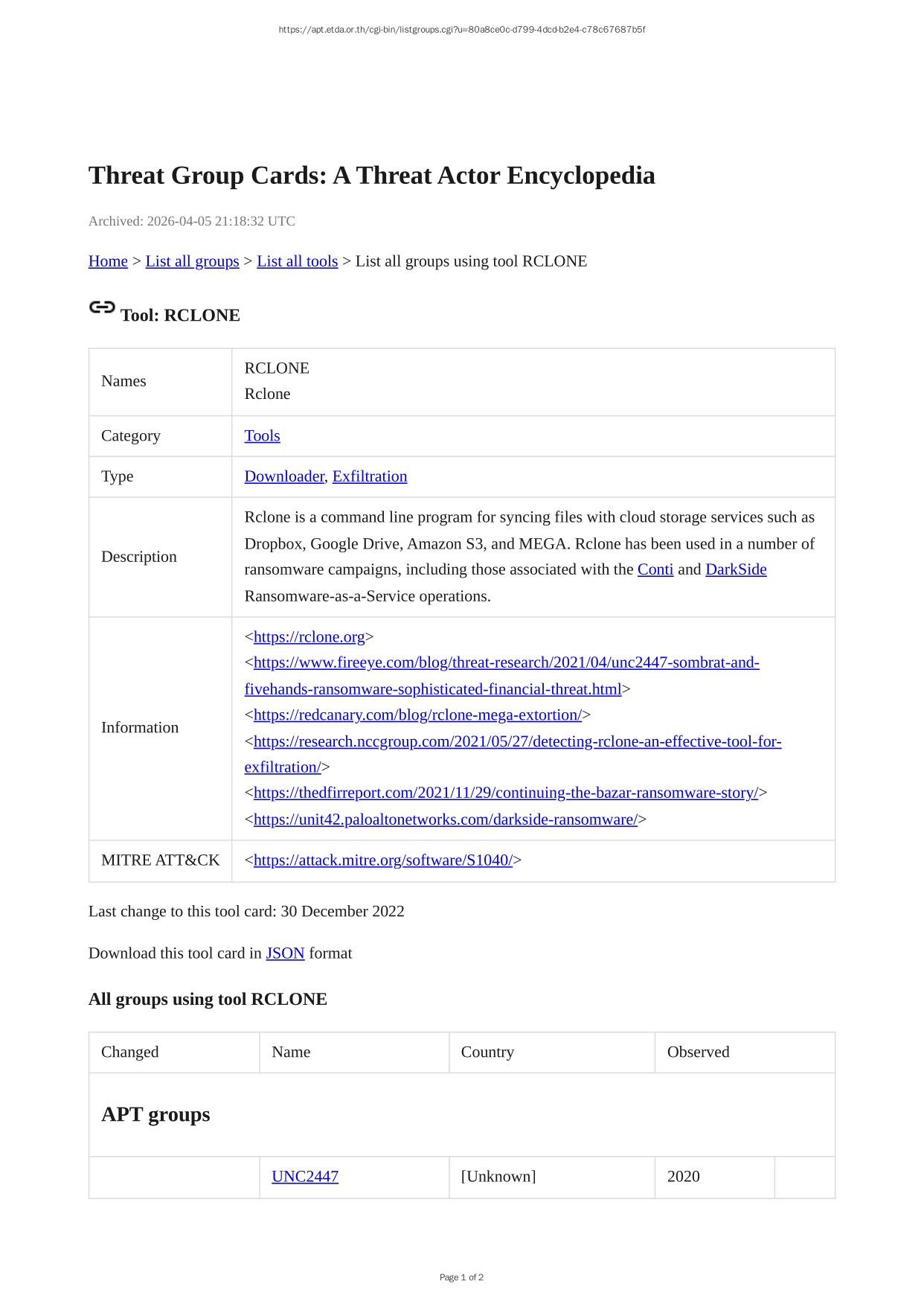Navigate to List all tools breadcrumb
The image size is (924, 1307).
pos(297,261)
